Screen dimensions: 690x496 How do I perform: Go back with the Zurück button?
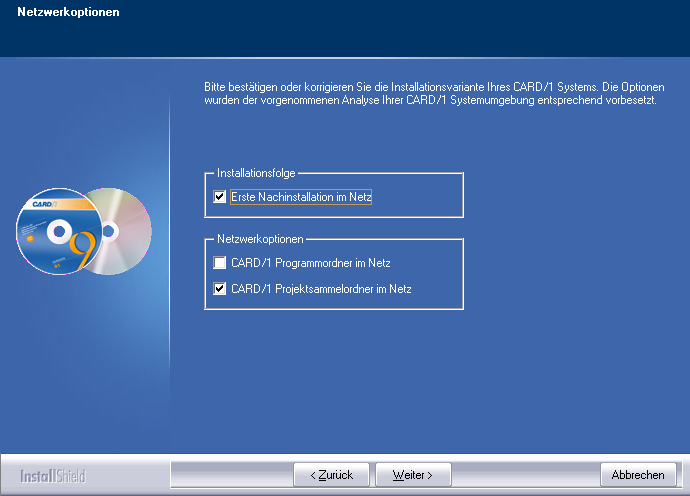(x=331, y=475)
